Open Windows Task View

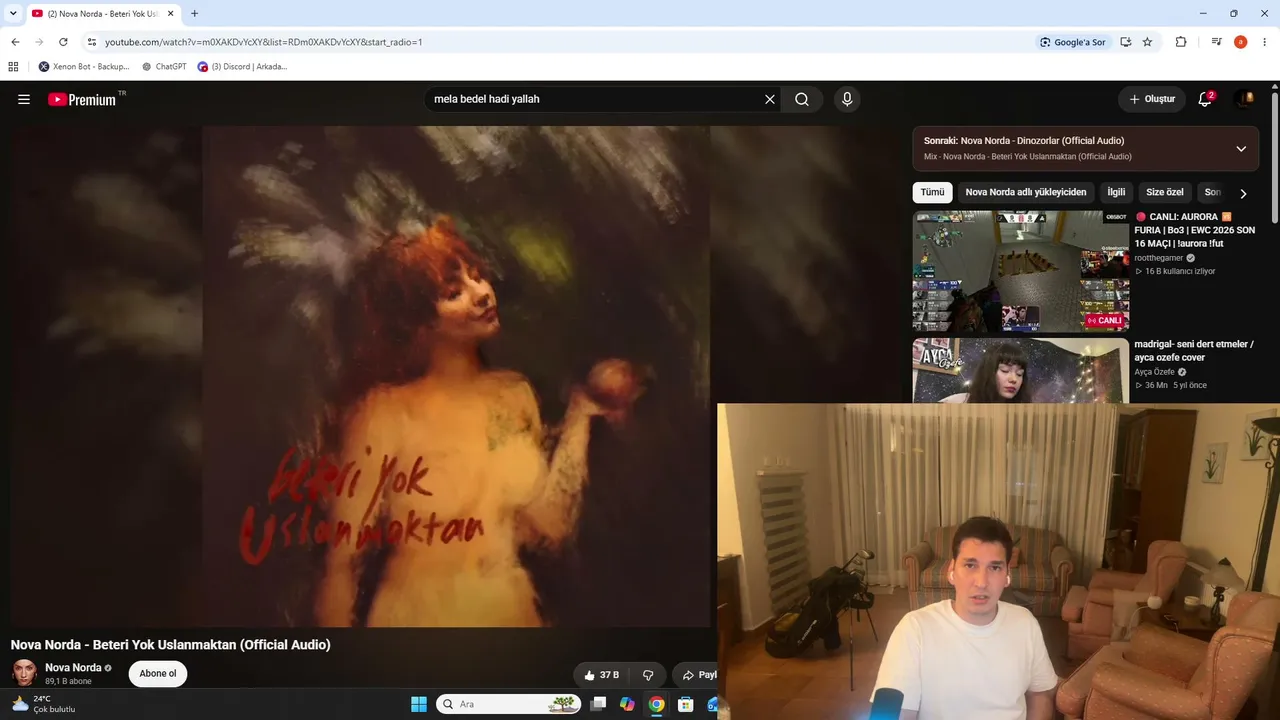pyautogui.click(x=598, y=704)
